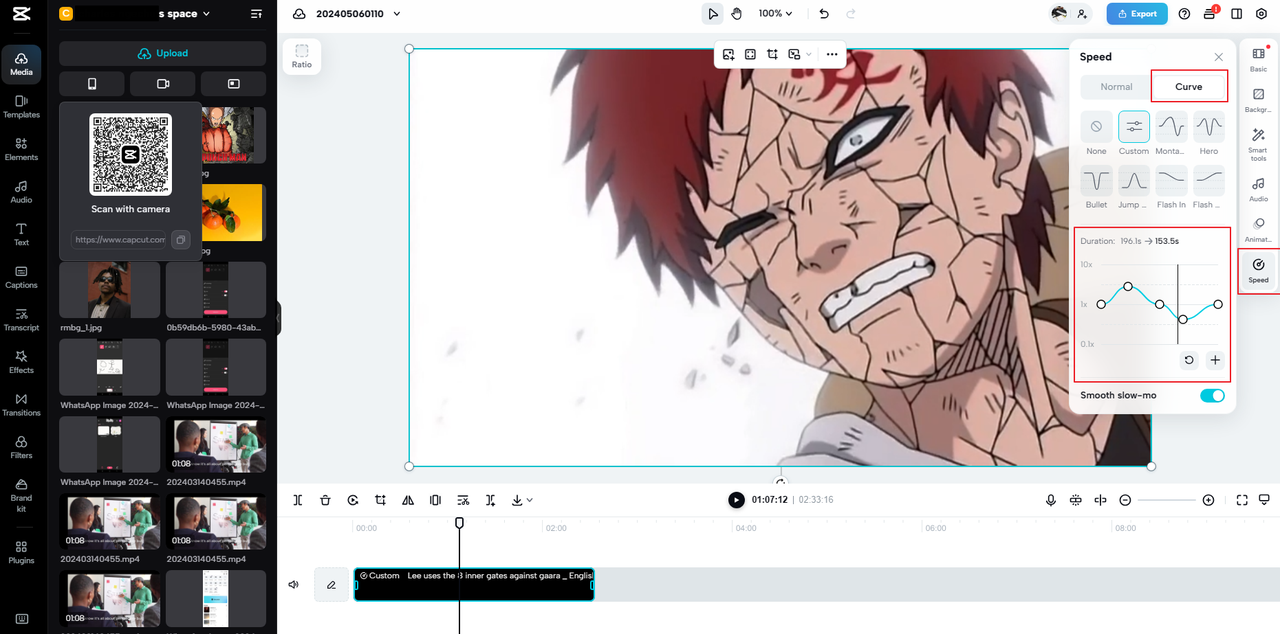The width and height of the screenshot is (1280, 634).
Task: Click the highest control point on speed curve
Action: (x=1128, y=286)
